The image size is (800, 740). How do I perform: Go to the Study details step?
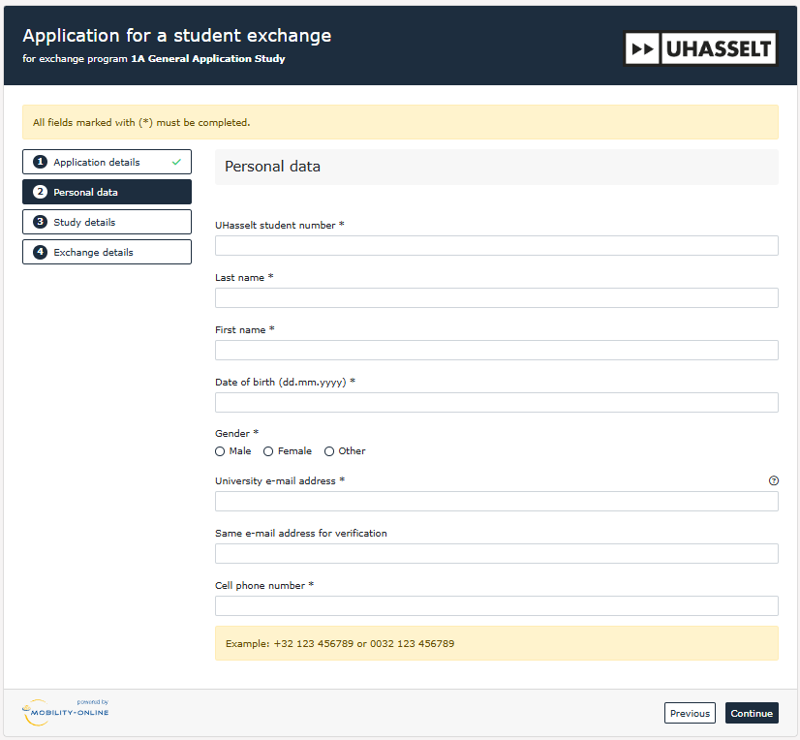click(106, 222)
